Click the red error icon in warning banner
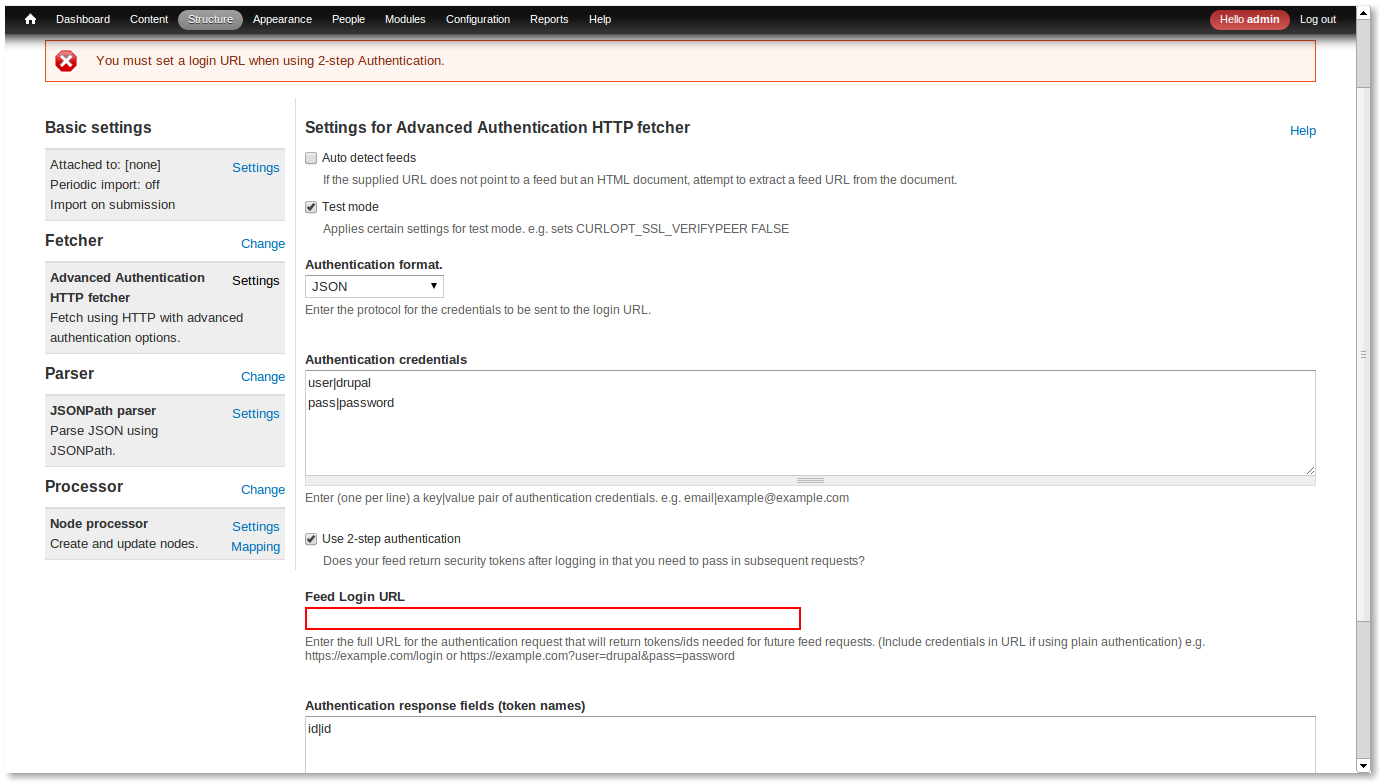The height and width of the screenshot is (782, 1380). click(66, 60)
